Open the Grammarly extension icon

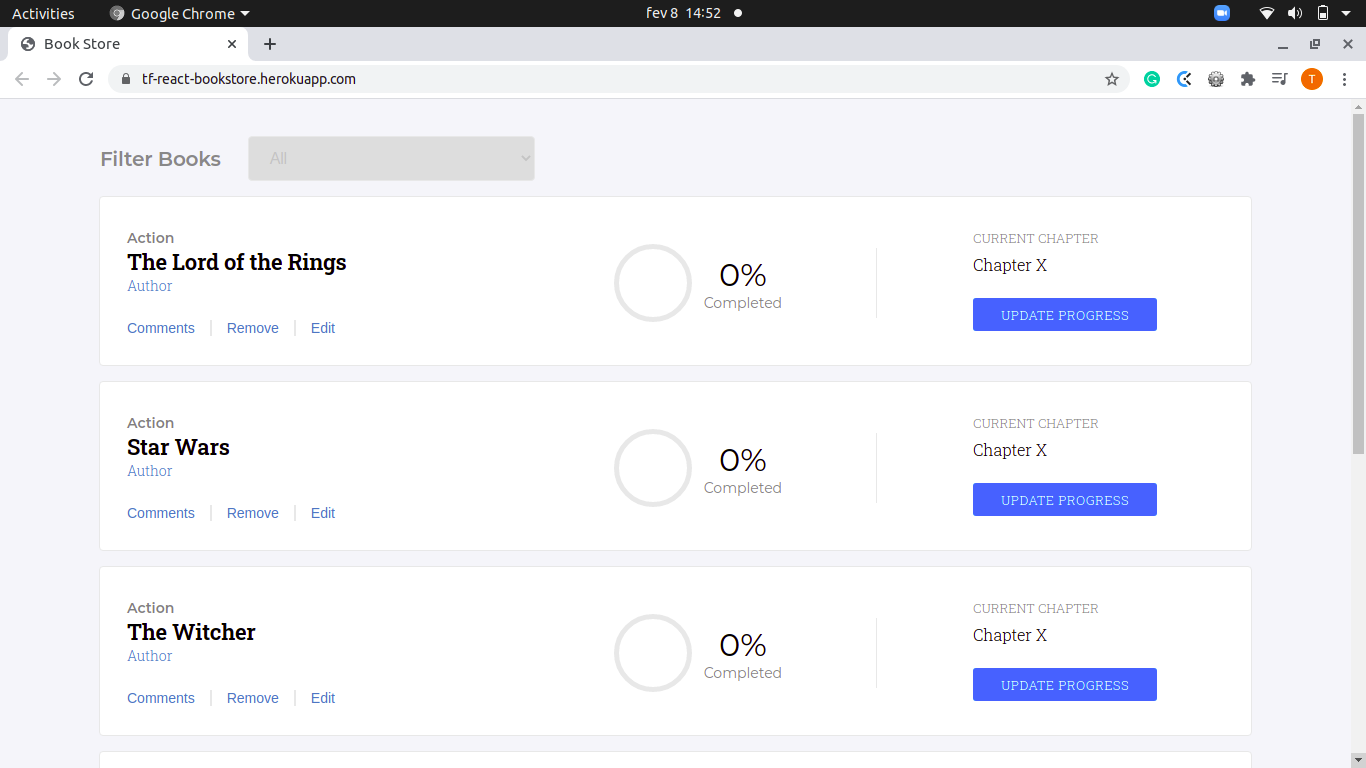pyautogui.click(x=1152, y=79)
